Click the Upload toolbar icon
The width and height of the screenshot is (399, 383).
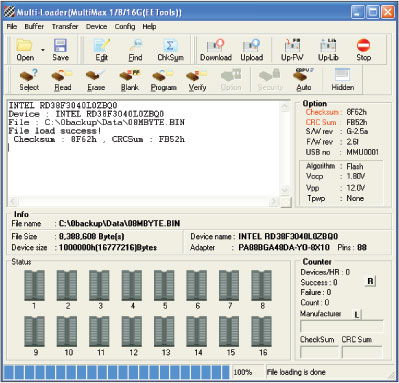pyautogui.click(x=252, y=50)
